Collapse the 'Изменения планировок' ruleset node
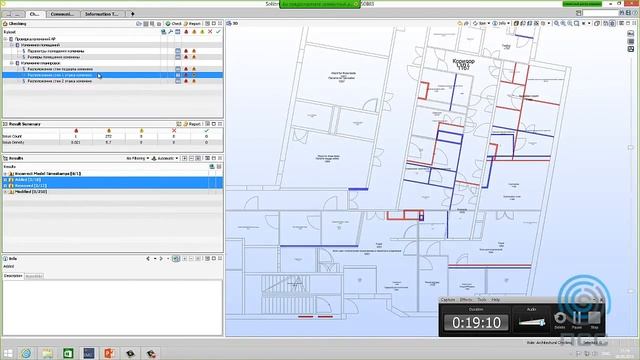Screen dimensions: 640x360 coord(12,63)
